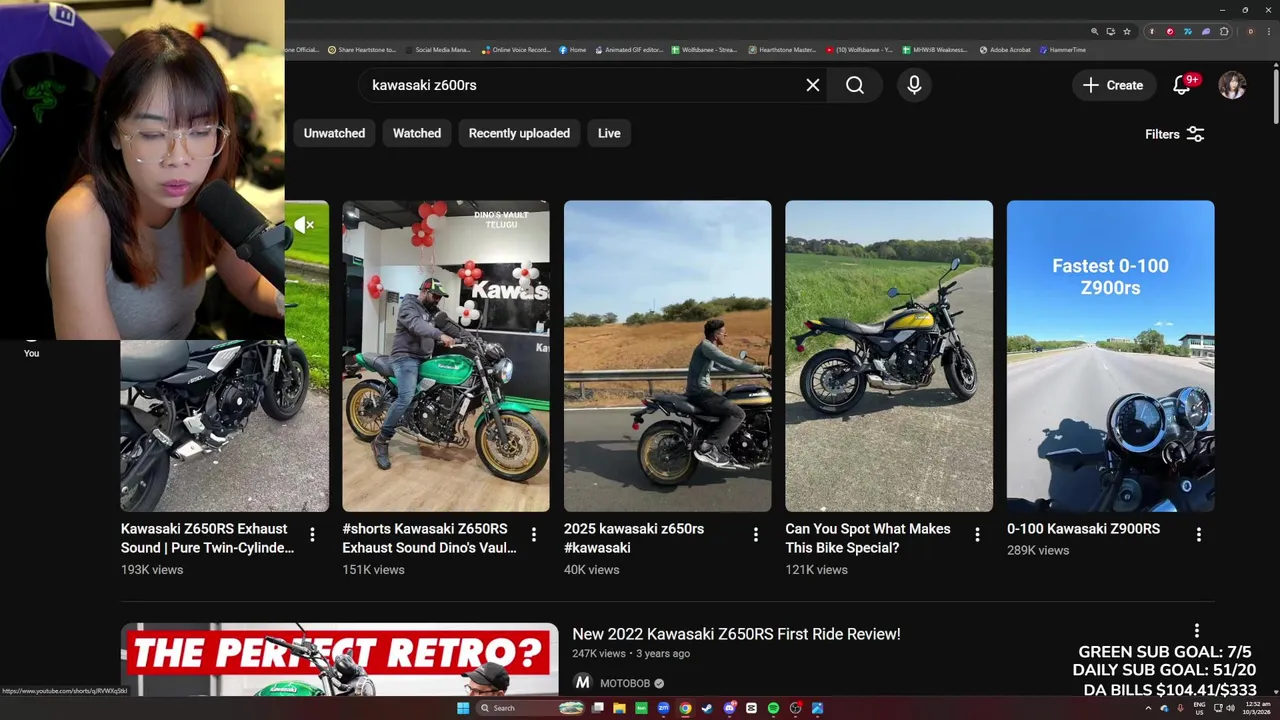This screenshot has height=720, width=1280.
Task: Select the Live filter chip
Action: (x=609, y=133)
